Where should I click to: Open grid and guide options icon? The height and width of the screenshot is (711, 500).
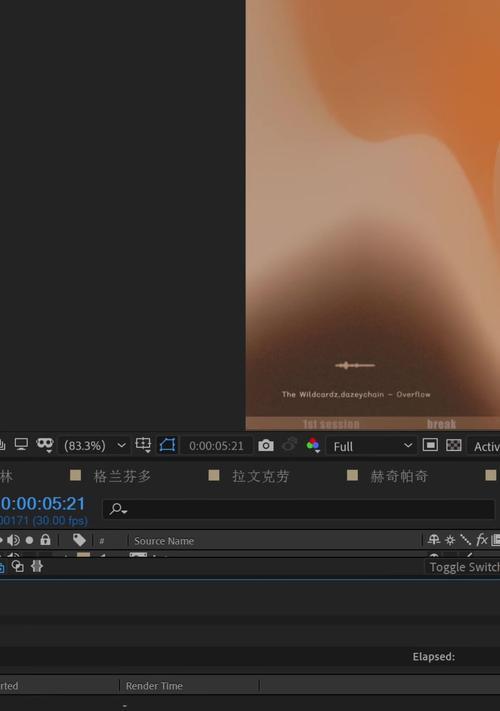click(143, 445)
